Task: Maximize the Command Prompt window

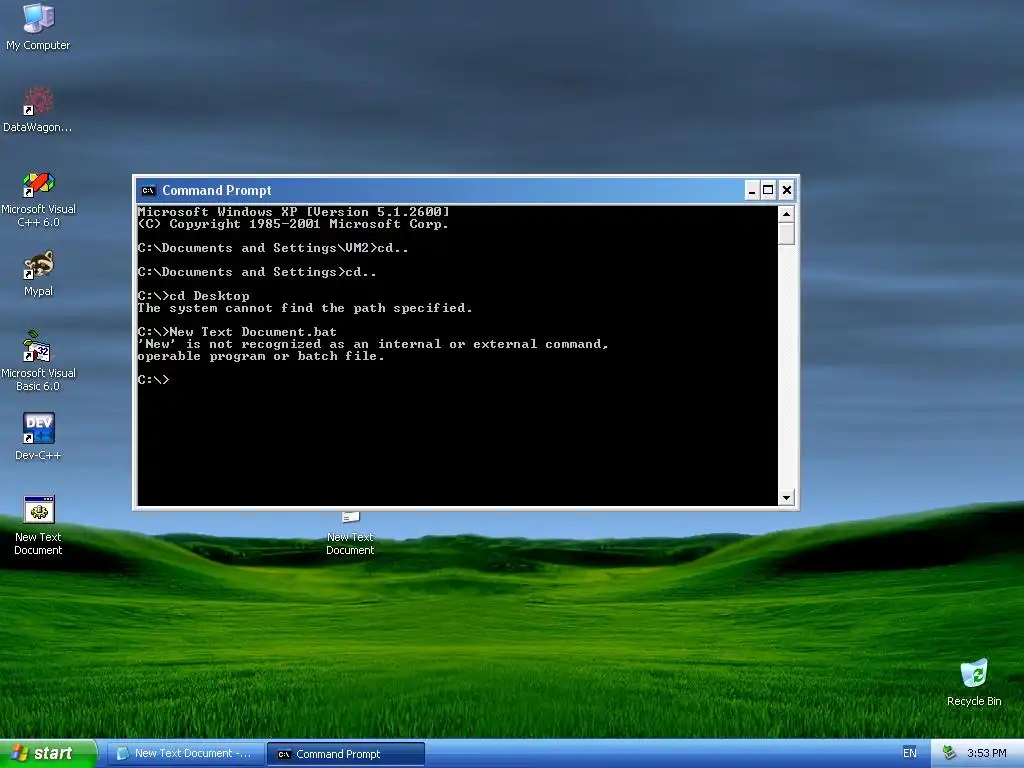Action: point(769,191)
